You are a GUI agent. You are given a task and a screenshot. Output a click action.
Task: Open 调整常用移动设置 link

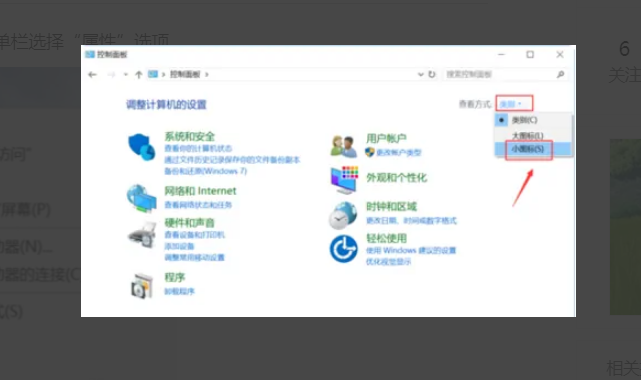click(x=194, y=257)
